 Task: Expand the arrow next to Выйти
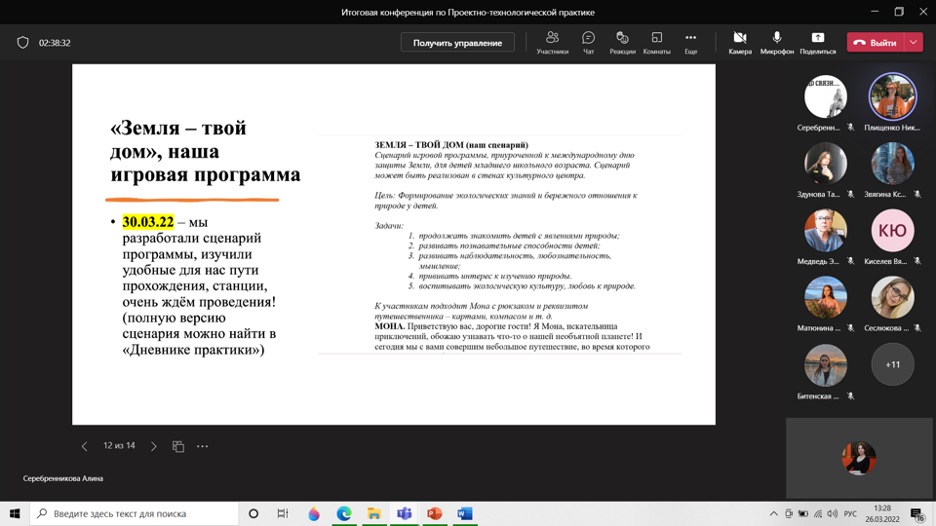click(x=914, y=43)
